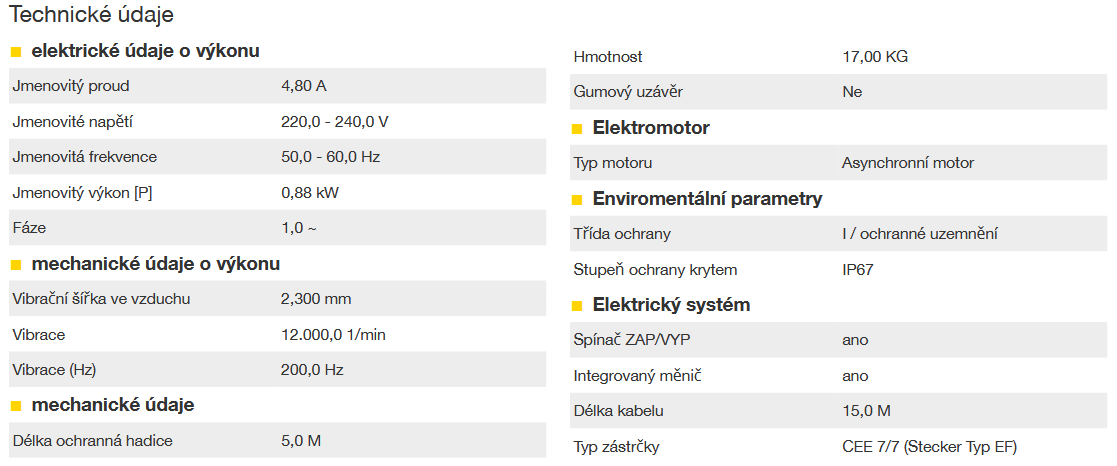Click the 'Jmenovitý výkon [P]' label

click(x=82, y=192)
